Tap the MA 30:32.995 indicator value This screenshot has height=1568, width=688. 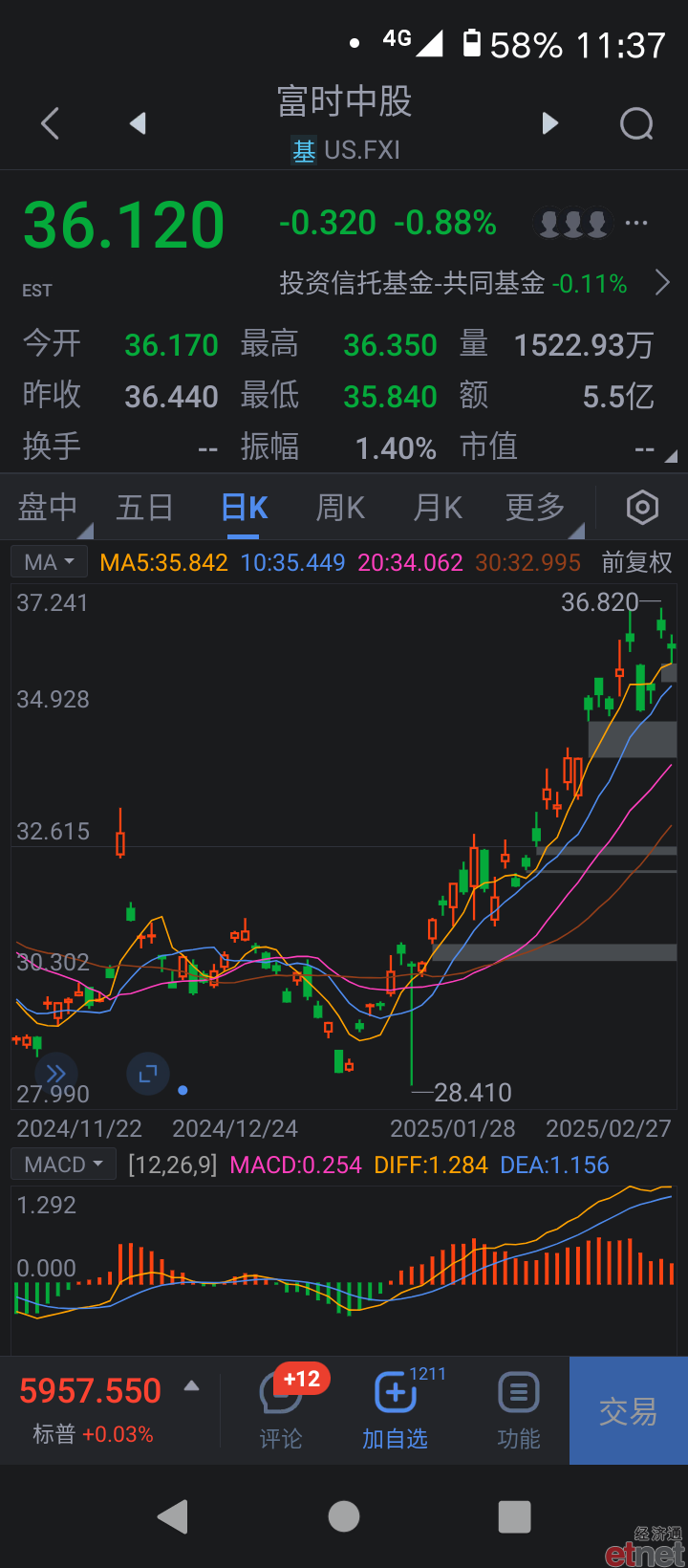pyautogui.click(x=527, y=562)
